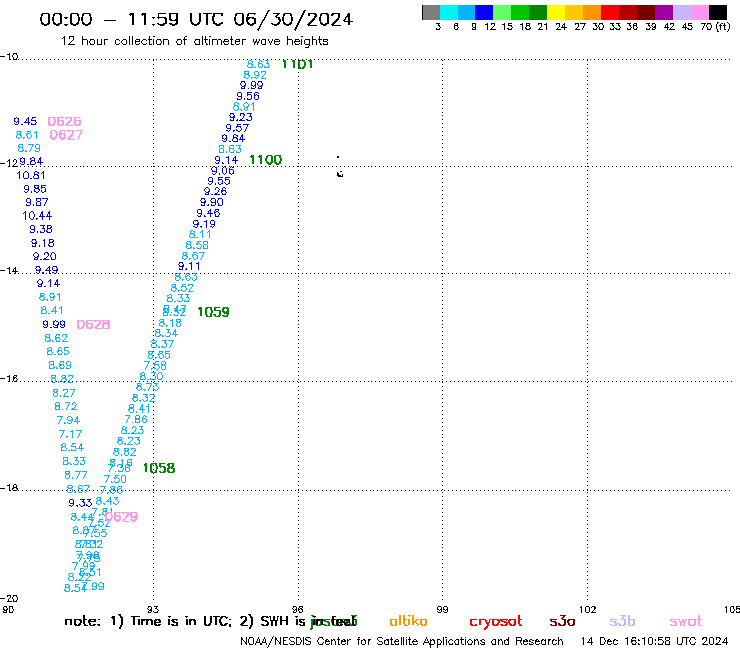The image size is (740, 650).
Task: Click the wave height value 9.46
Action: [208, 213]
